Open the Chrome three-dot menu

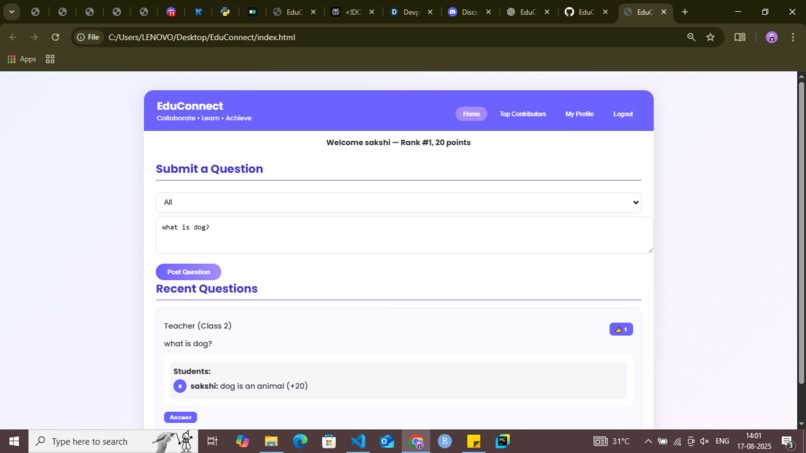(x=793, y=37)
